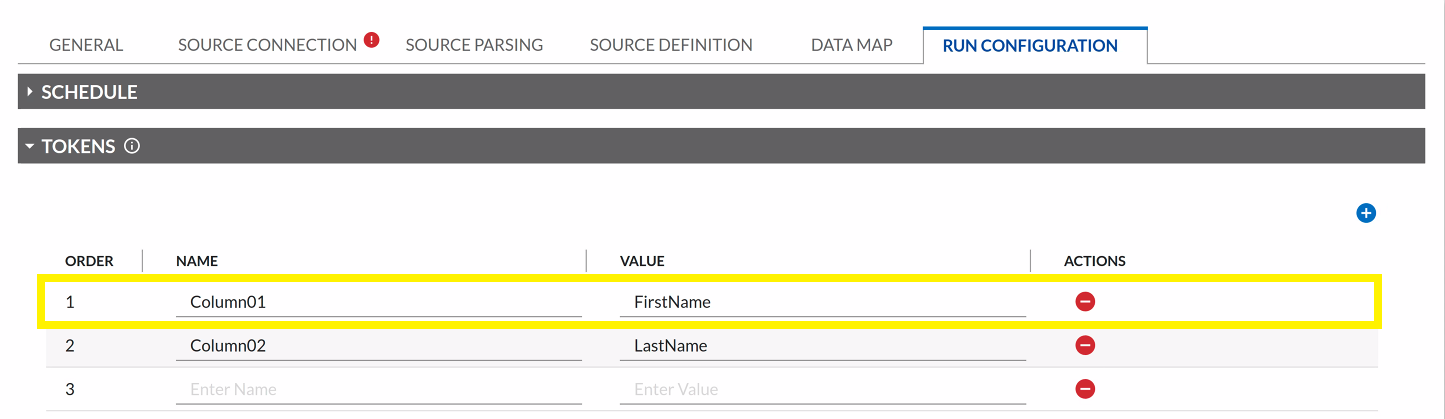Click the blue add token plus icon
1445x419 pixels.
(1366, 213)
